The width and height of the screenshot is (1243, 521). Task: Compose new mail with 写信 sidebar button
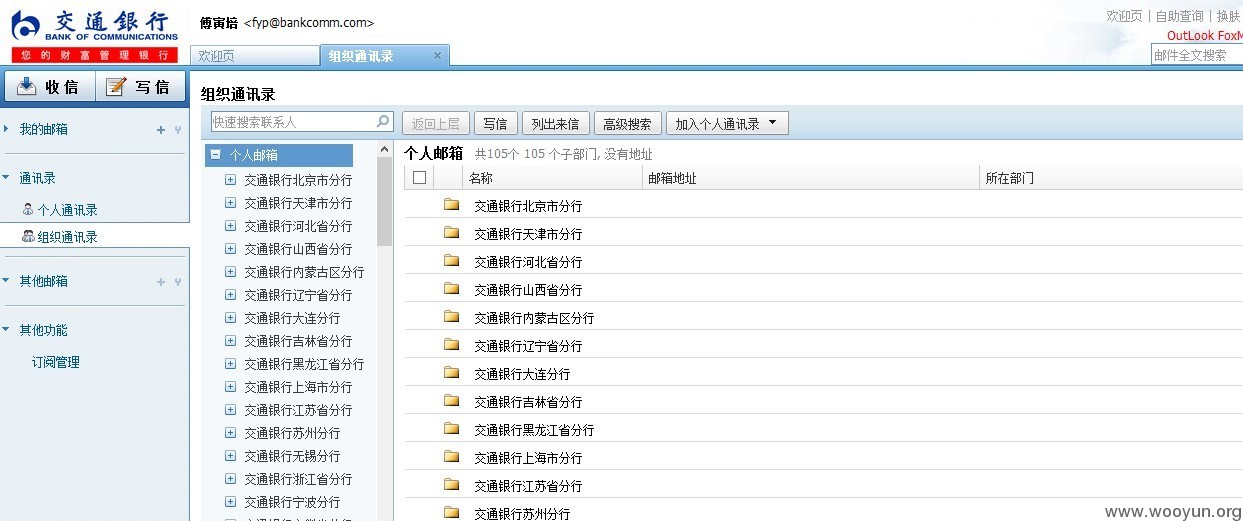[140, 87]
